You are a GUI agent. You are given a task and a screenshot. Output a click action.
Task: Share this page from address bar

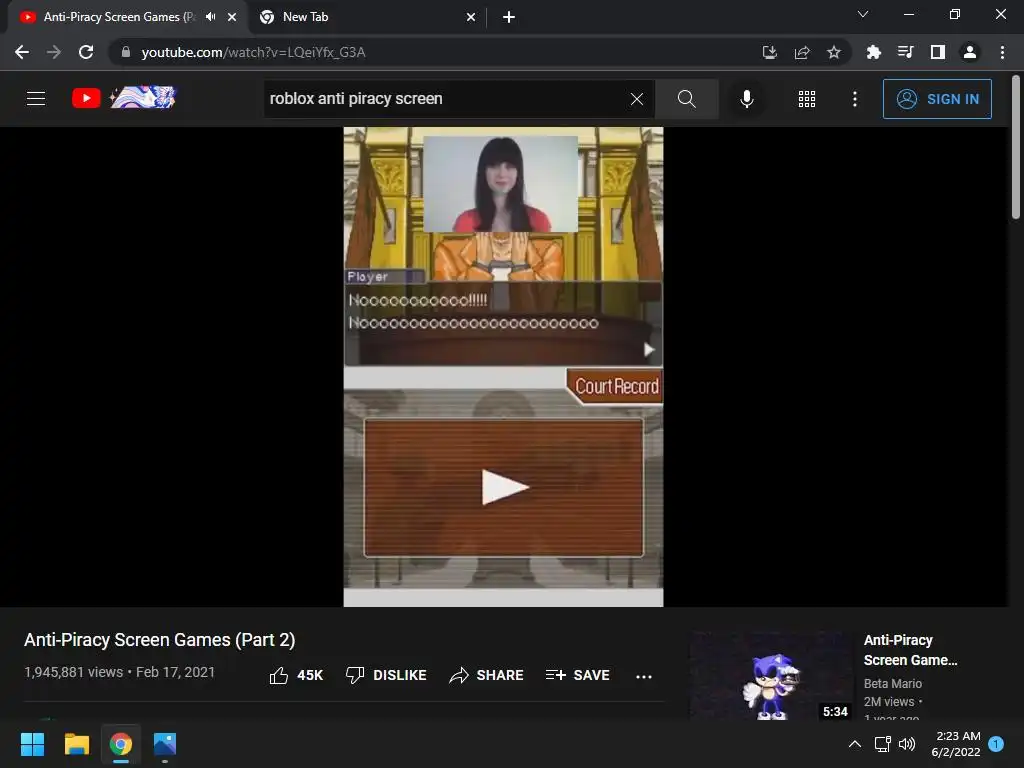tap(802, 52)
